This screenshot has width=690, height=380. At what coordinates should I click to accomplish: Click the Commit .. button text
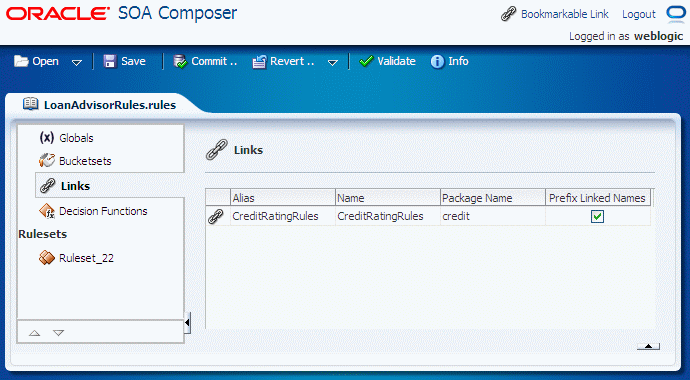tap(214, 61)
